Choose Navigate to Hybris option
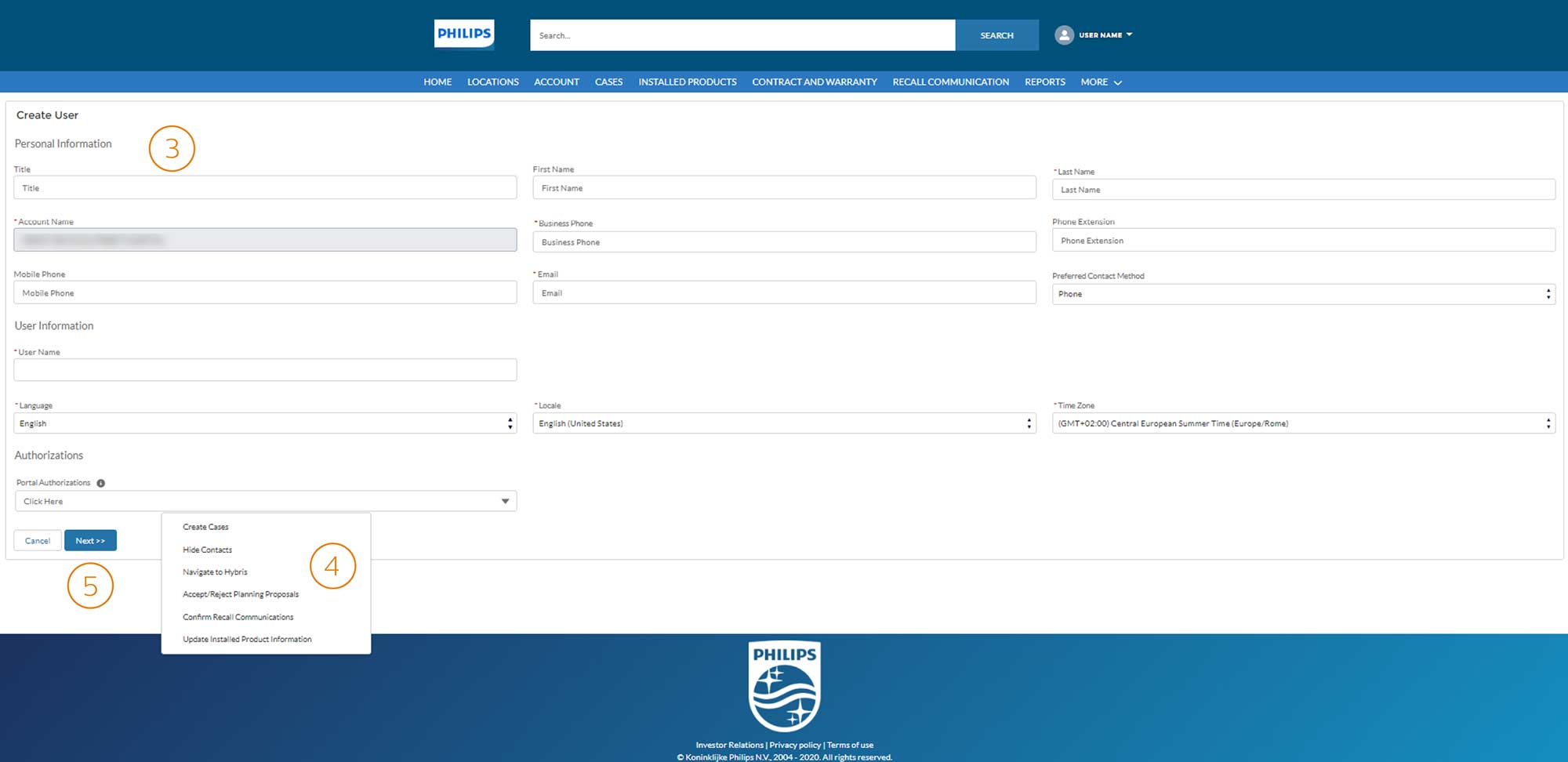1568x762 pixels. pos(215,572)
